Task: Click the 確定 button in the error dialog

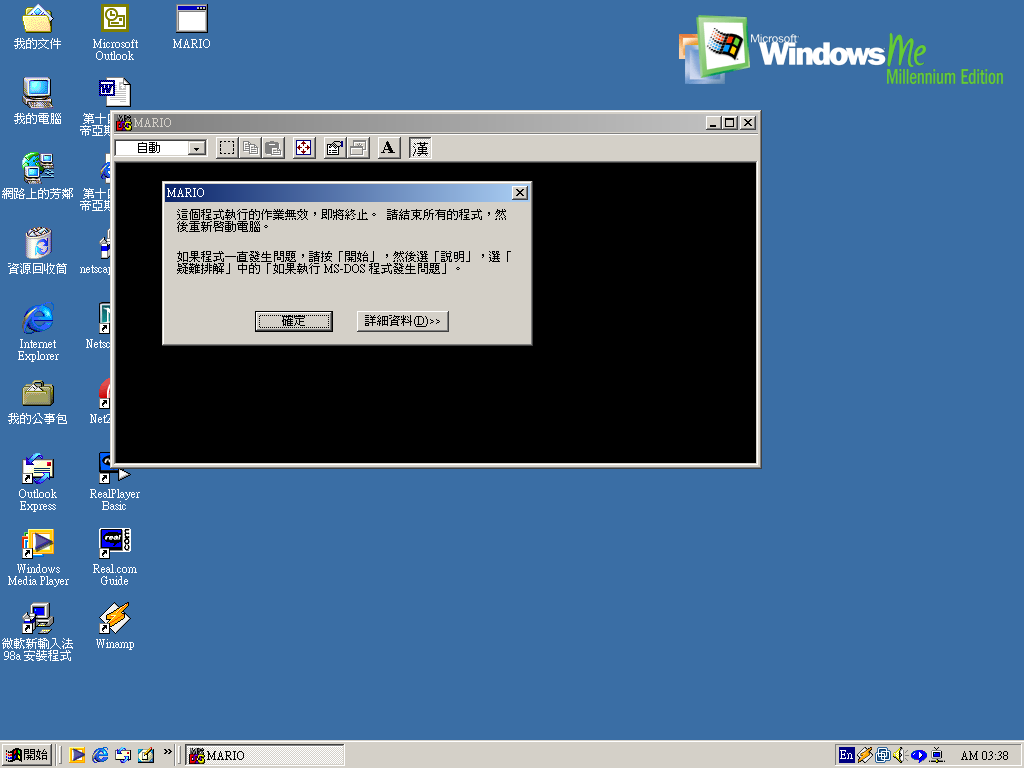Action: click(x=294, y=321)
